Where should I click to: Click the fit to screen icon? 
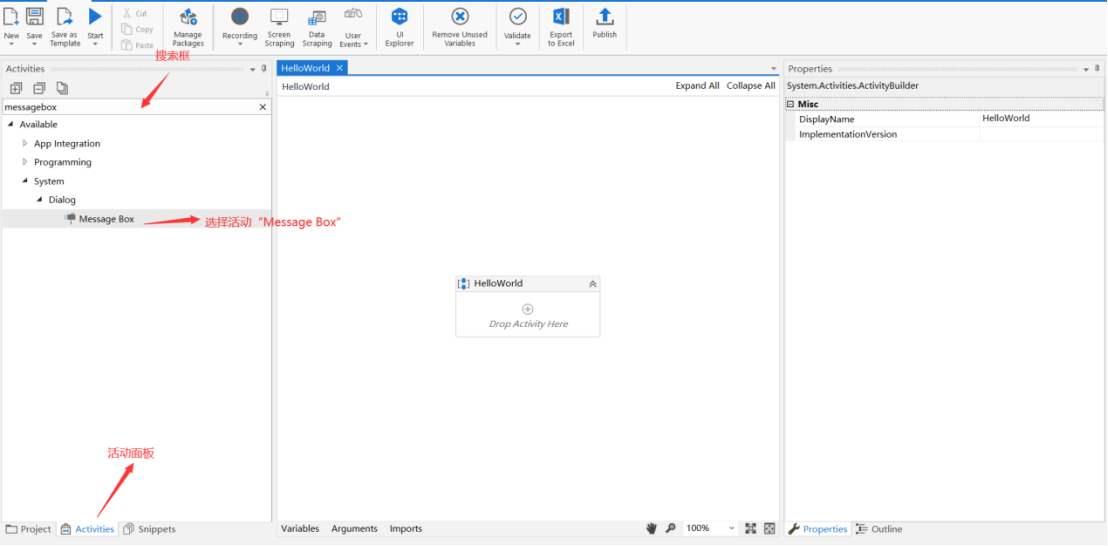750,528
